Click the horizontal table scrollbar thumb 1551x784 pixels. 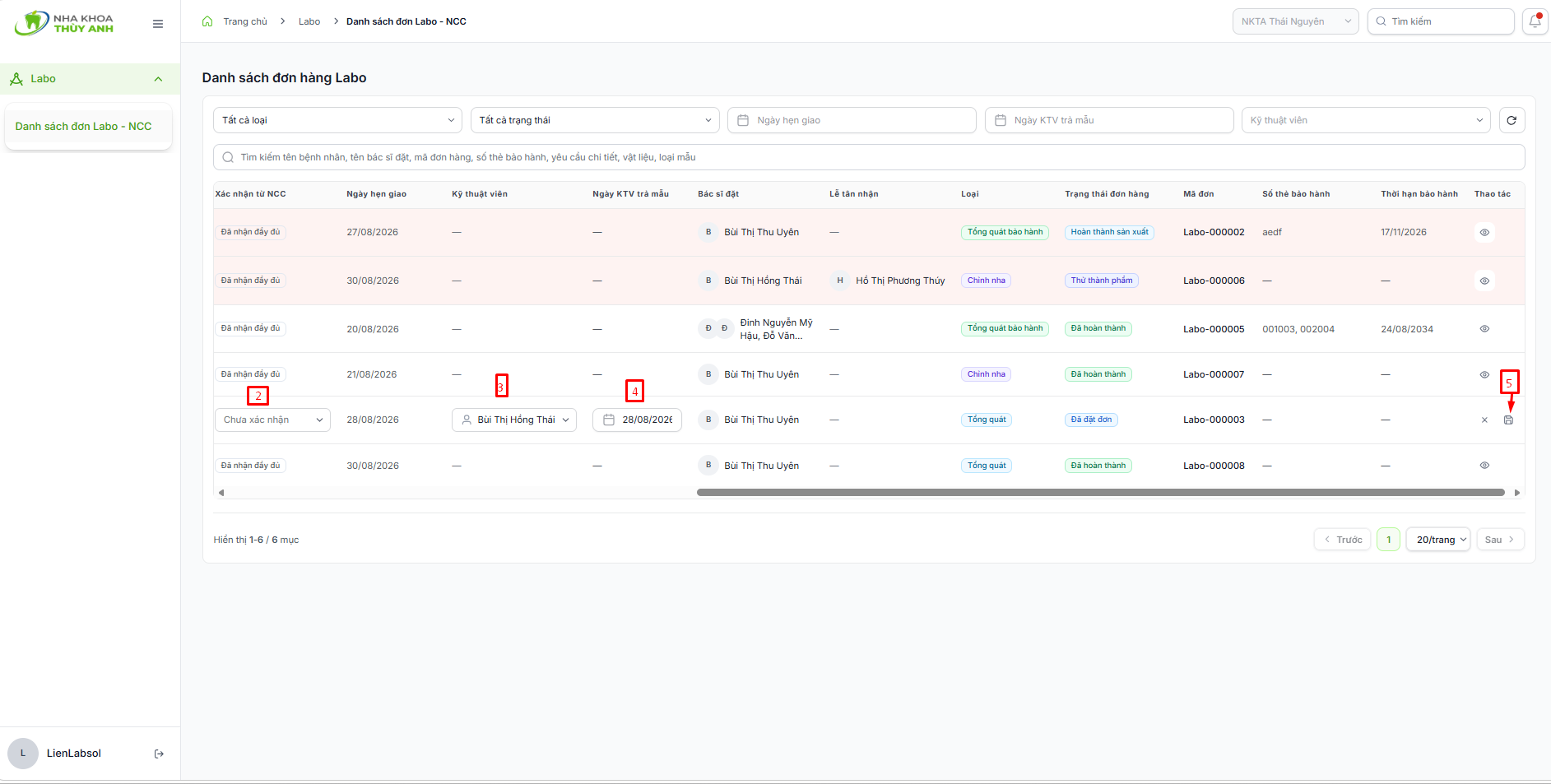tap(1100, 493)
